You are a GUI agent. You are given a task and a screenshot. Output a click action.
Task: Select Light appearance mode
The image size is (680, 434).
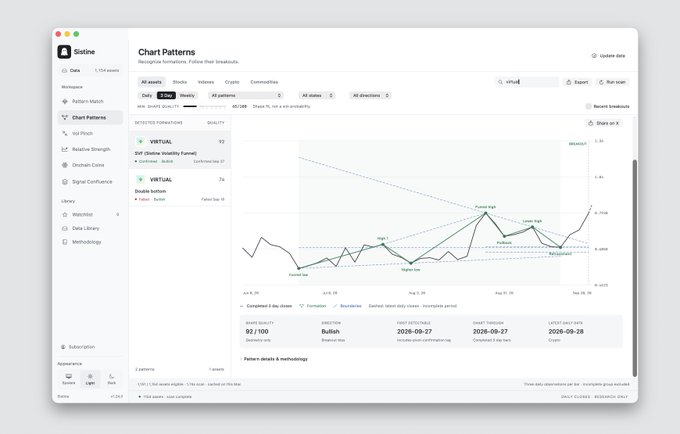tap(90, 379)
